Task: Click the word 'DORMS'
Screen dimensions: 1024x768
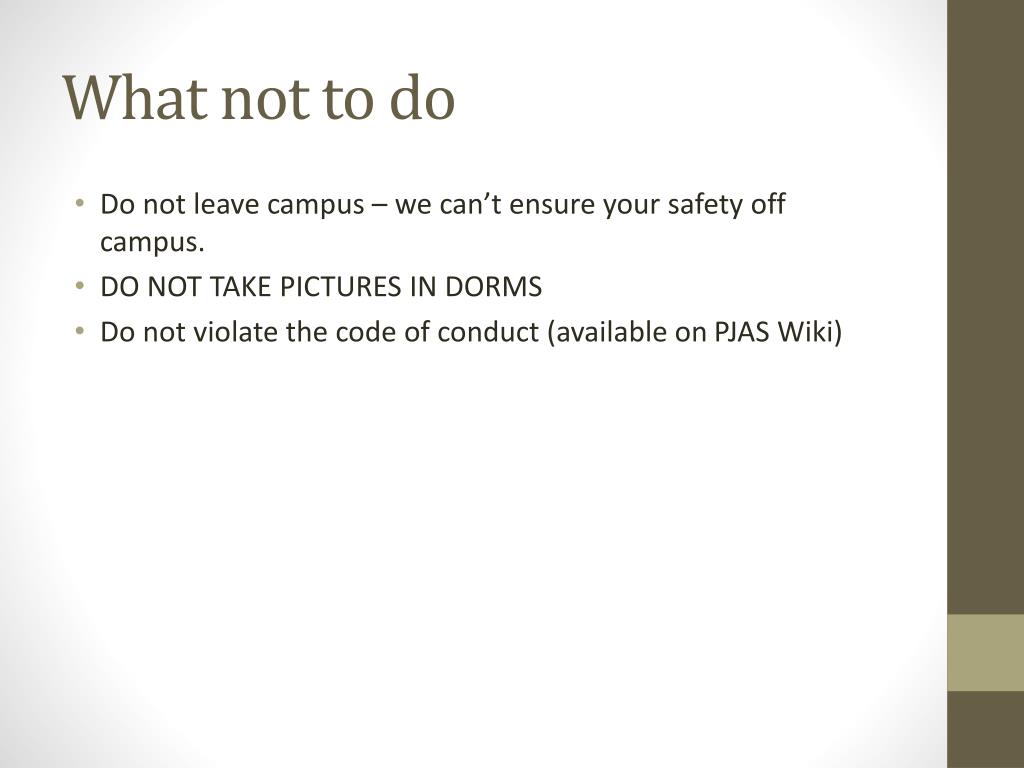Action: coord(494,287)
